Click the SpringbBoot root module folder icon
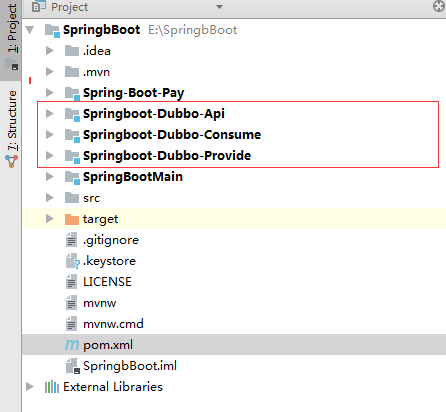 click(52, 30)
